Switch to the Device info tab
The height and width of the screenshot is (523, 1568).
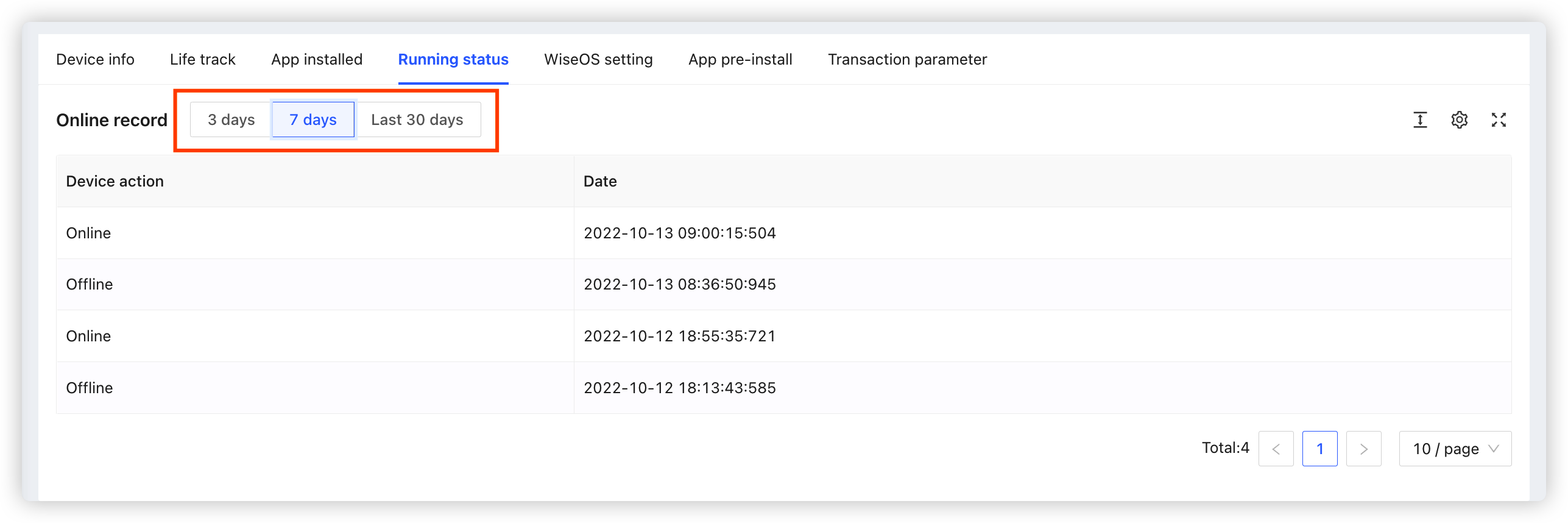coord(95,59)
